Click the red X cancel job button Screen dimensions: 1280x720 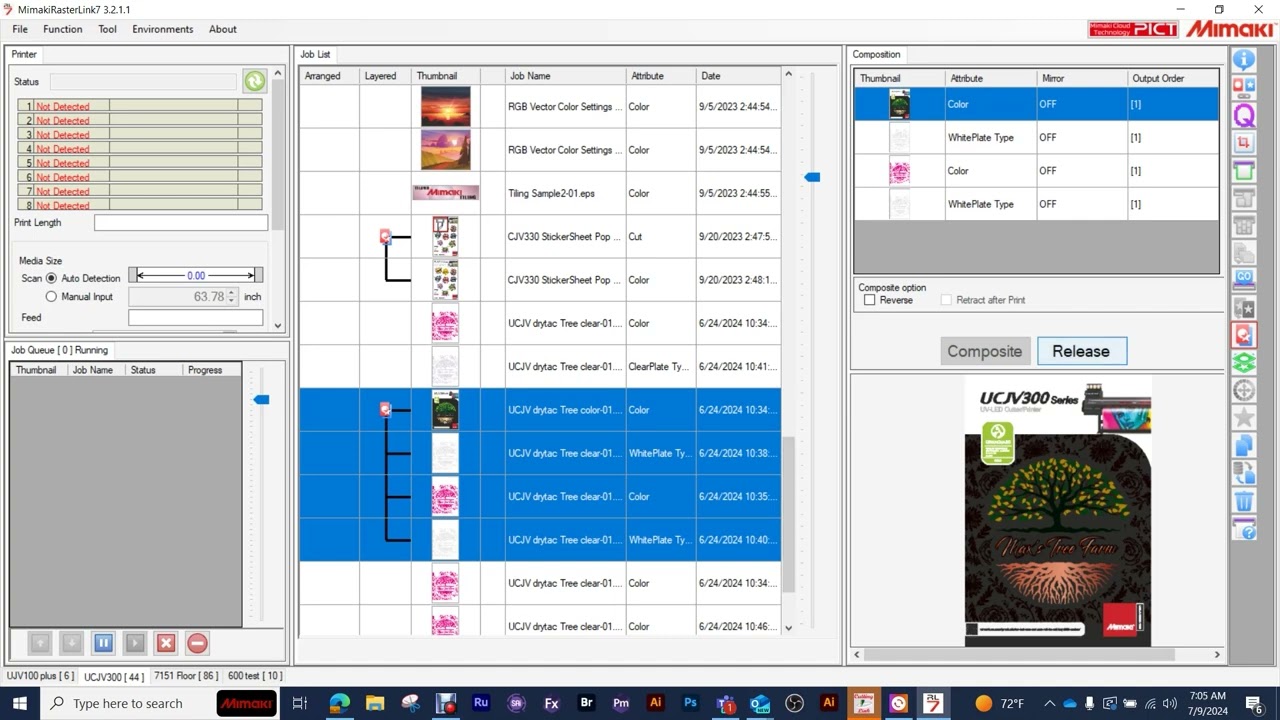pyautogui.click(x=166, y=644)
